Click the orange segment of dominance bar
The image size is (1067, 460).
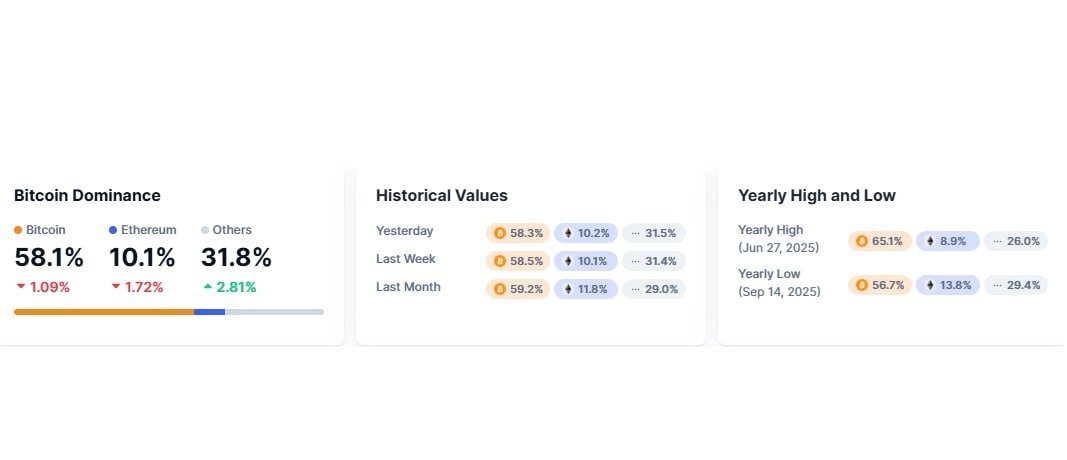coord(103,312)
